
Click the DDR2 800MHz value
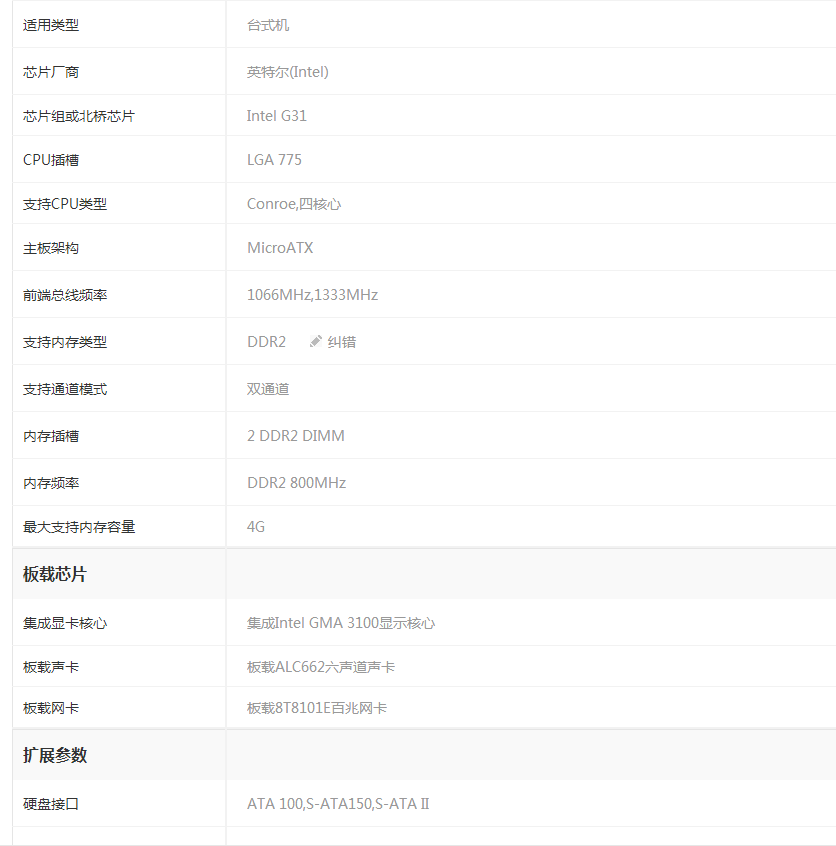(x=297, y=483)
